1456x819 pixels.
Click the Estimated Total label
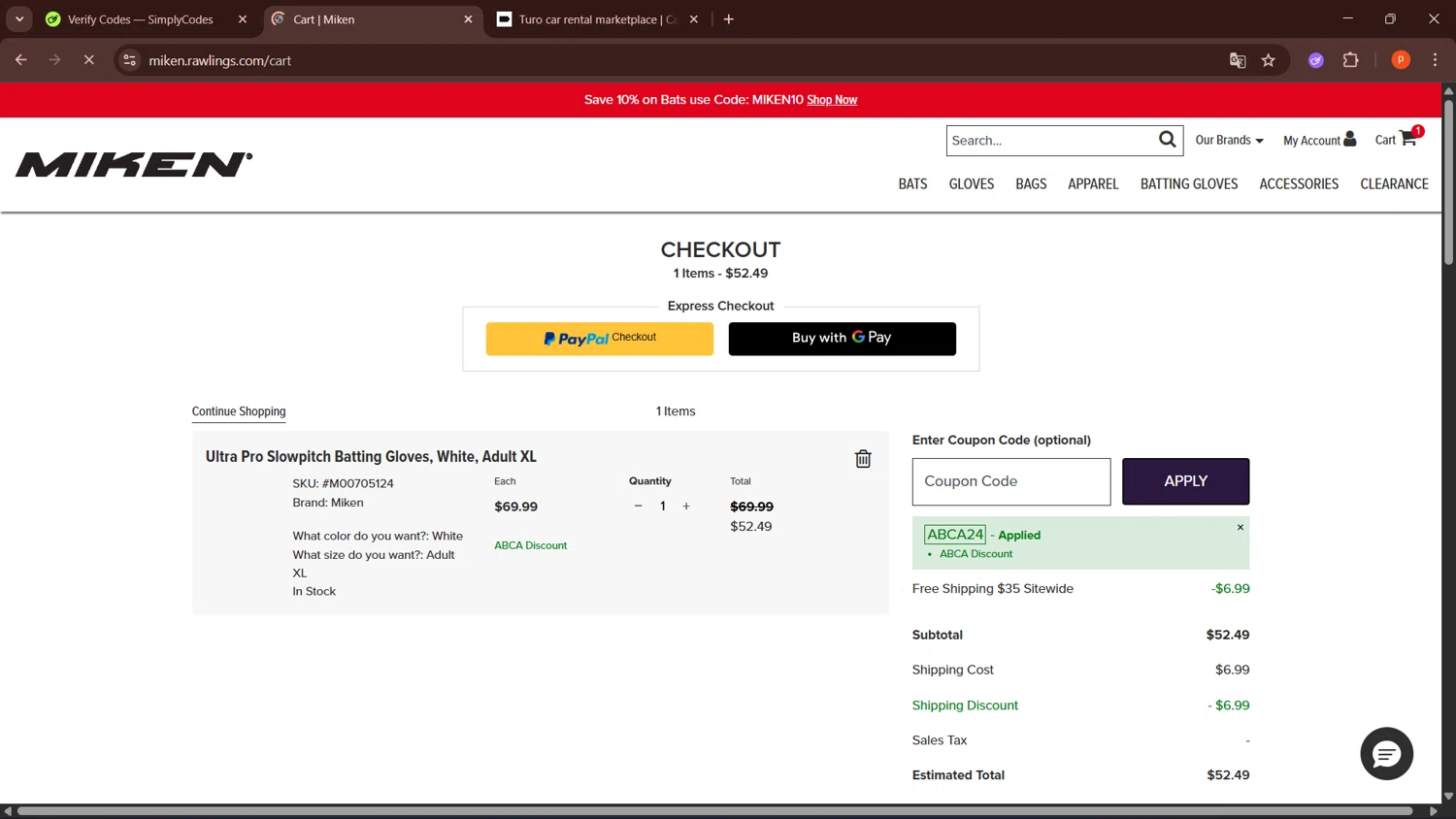pyautogui.click(x=958, y=774)
